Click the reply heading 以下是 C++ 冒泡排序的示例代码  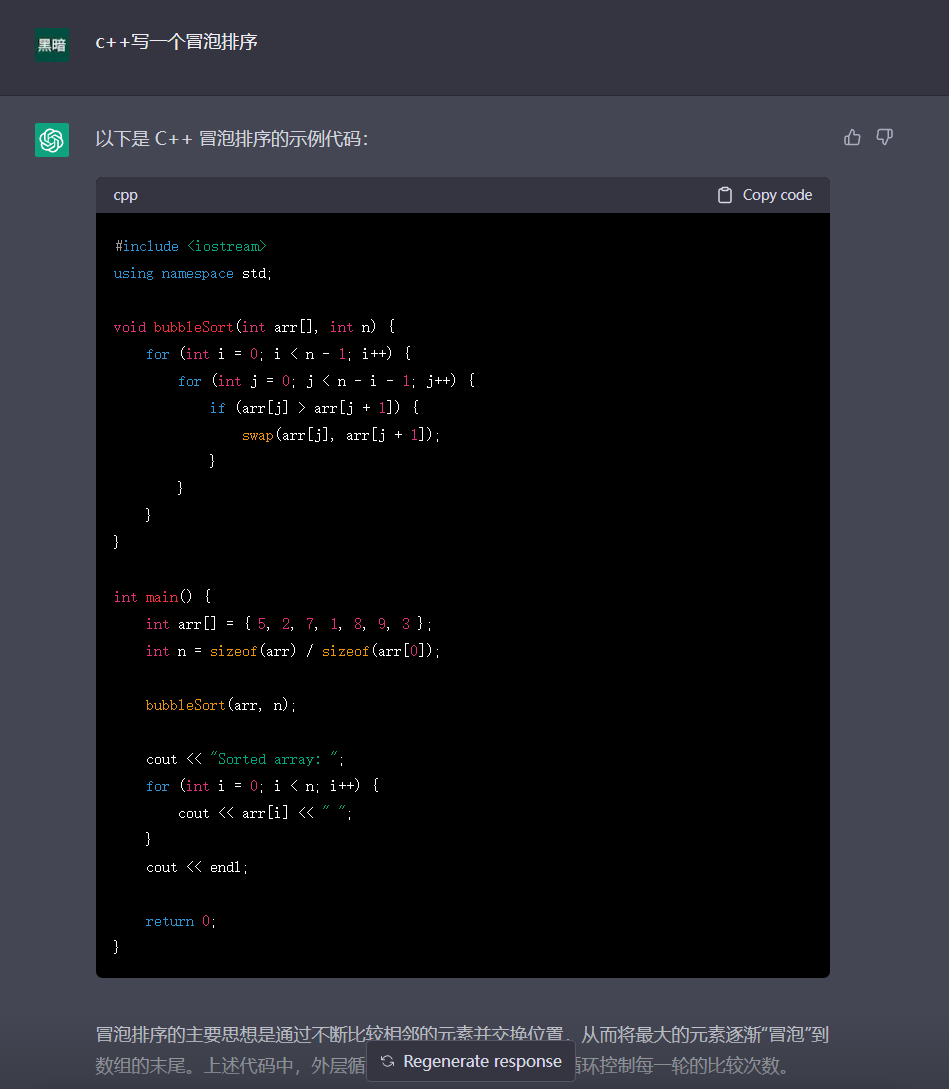click(231, 139)
